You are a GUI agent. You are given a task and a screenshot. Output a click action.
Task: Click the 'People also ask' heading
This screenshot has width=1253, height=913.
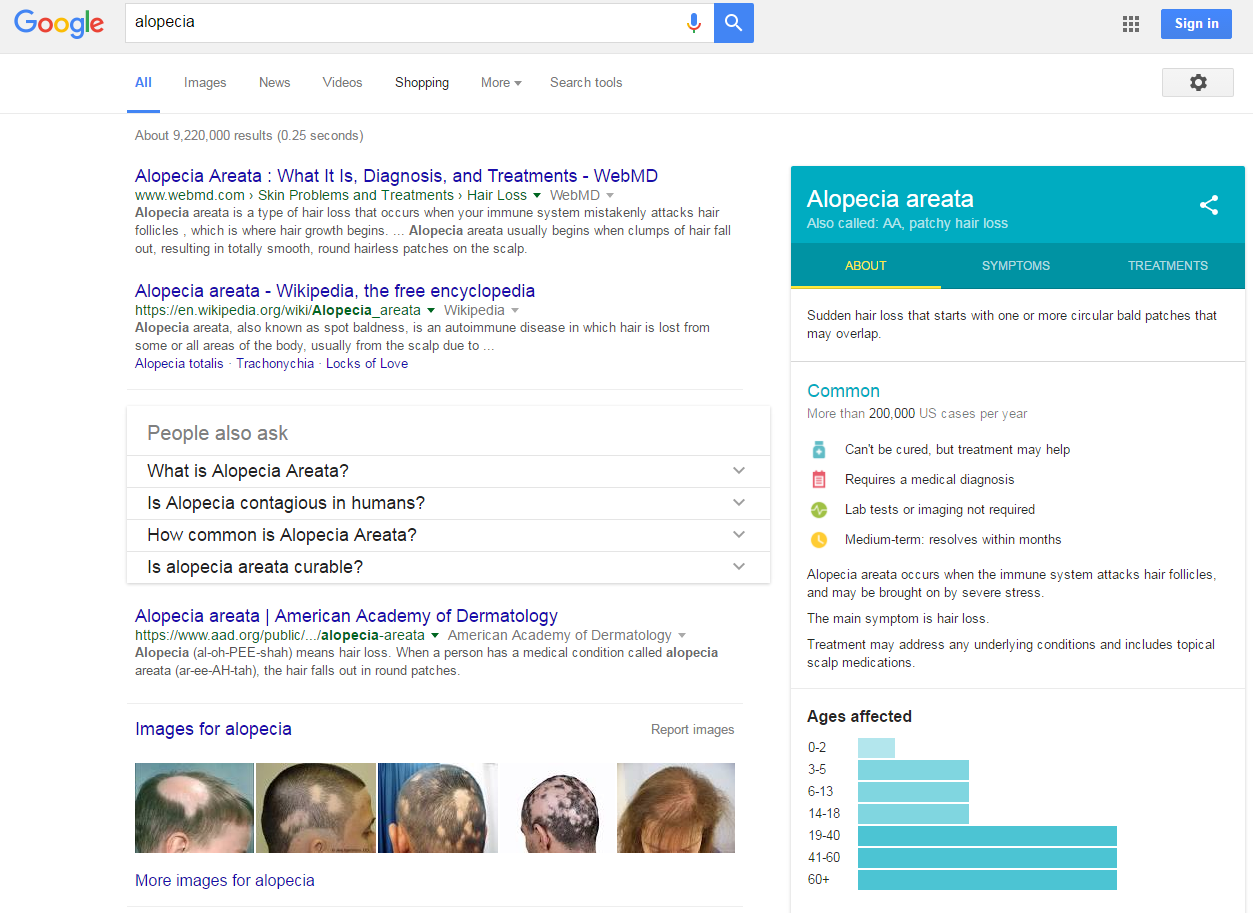coord(217,433)
